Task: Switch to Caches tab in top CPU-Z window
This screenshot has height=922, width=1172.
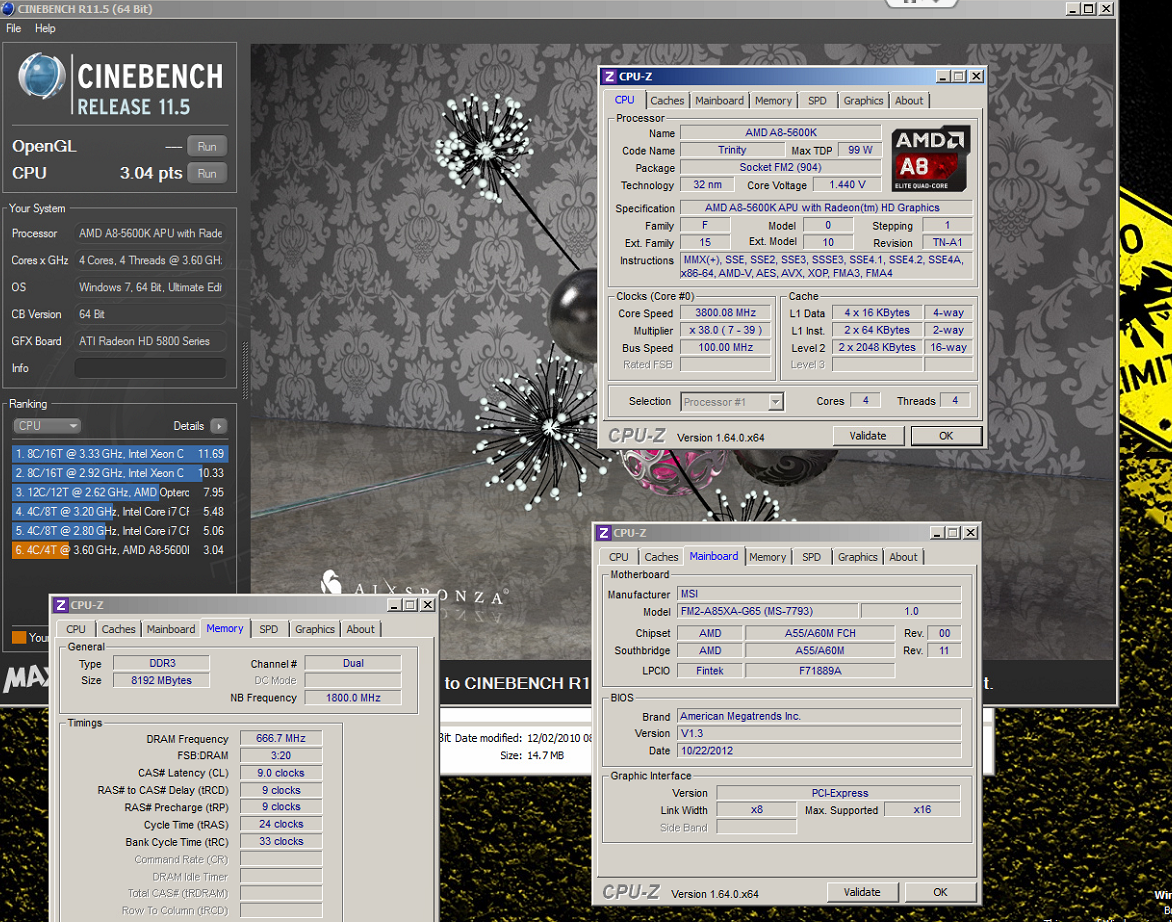Action: tap(667, 101)
